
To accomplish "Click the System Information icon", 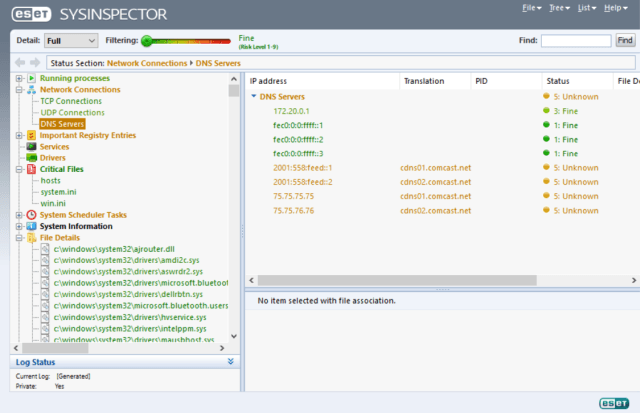I will coord(31,226).
